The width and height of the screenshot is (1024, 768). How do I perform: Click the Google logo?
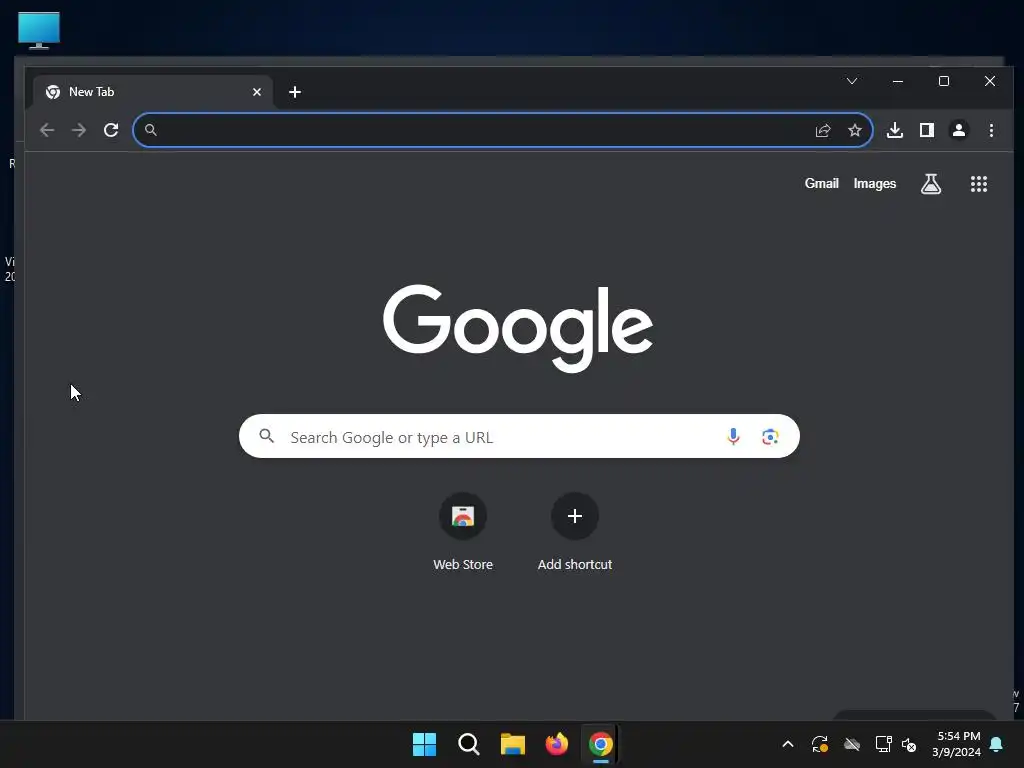[x=518, y=327]
